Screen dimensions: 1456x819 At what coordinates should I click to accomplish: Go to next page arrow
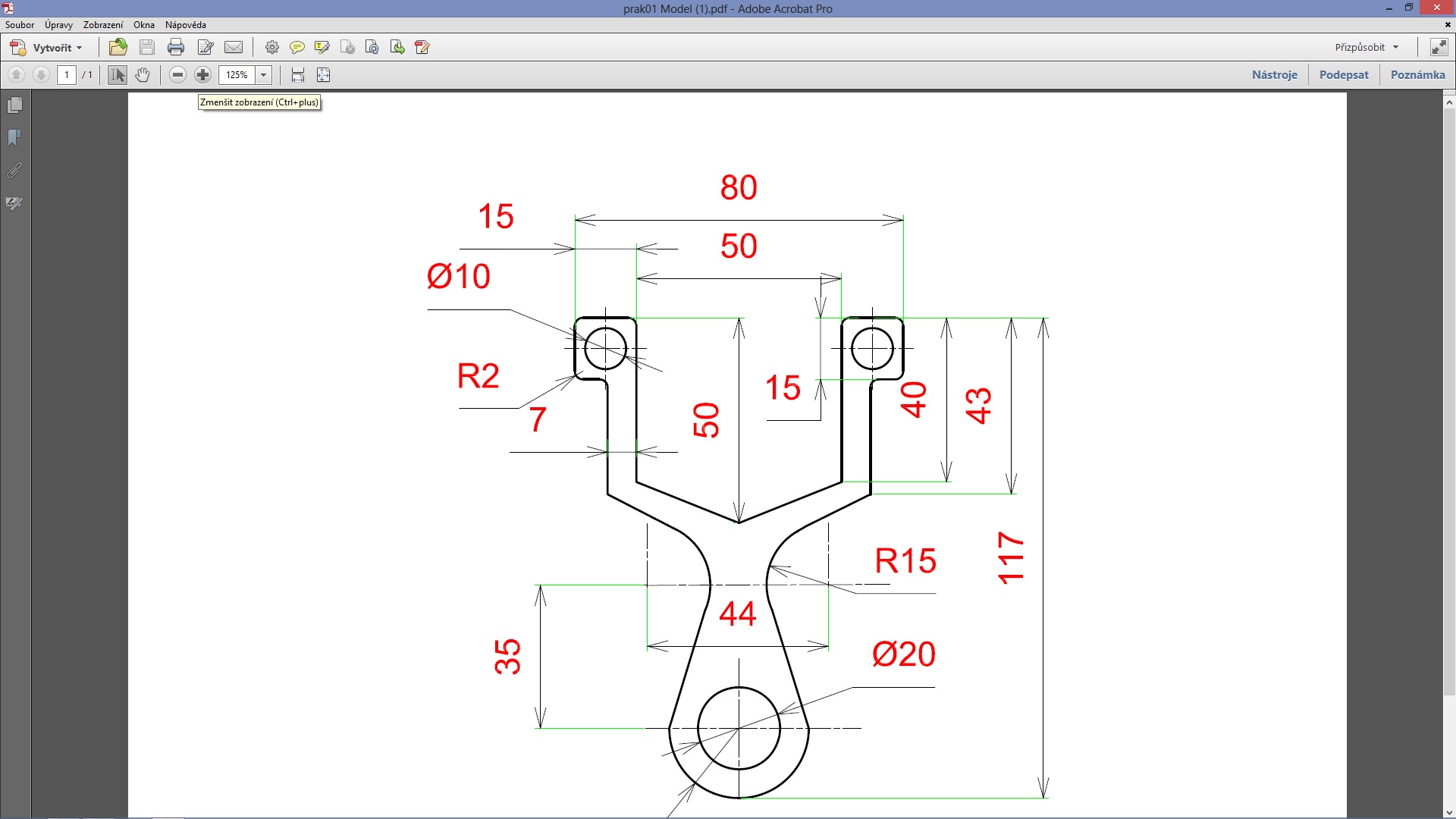point(42,74)
